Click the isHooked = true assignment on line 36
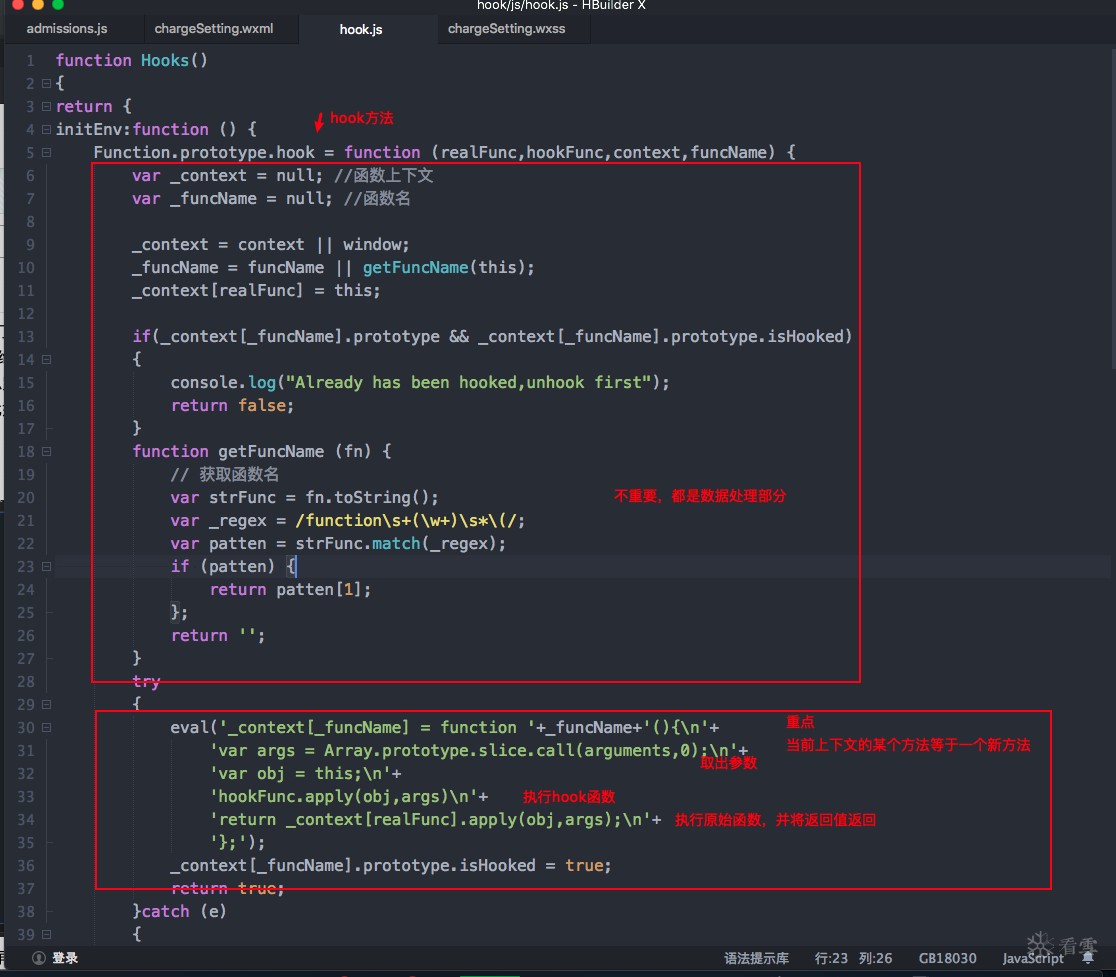The width and height of the screenshot is (1116, 977). pos(390,866)
